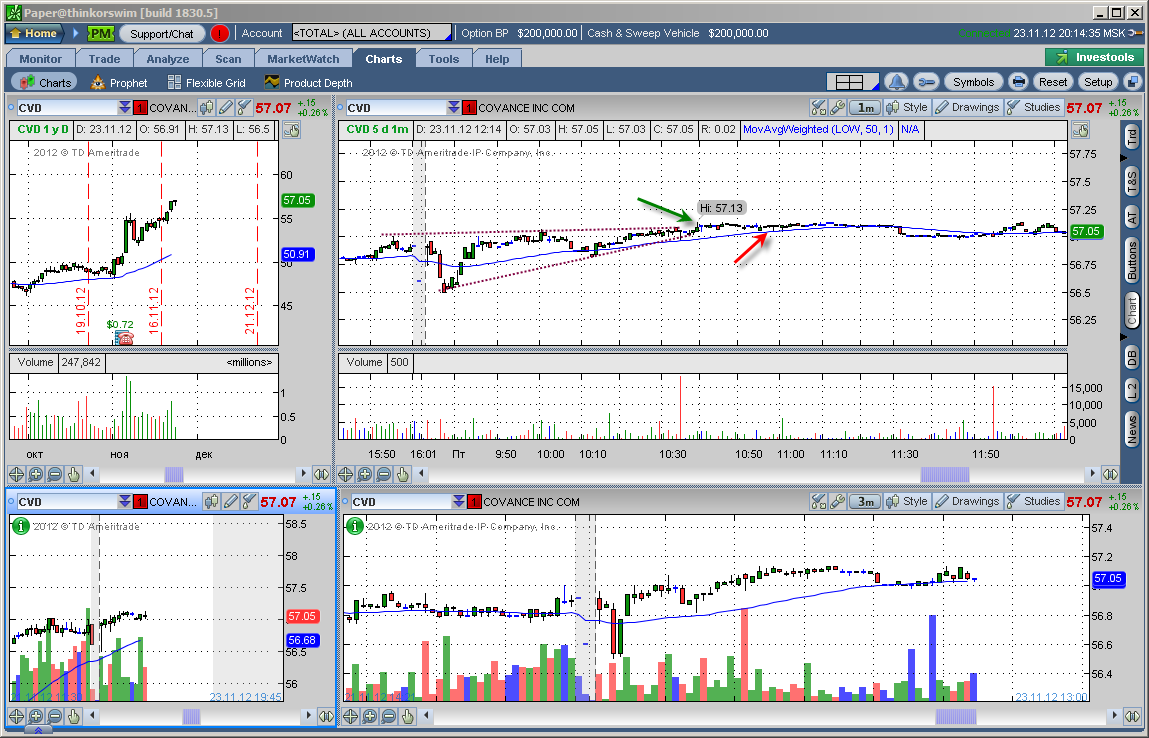Detach the window using icon beside Setup
1149x738 pixels.
tap(1132, 82)
